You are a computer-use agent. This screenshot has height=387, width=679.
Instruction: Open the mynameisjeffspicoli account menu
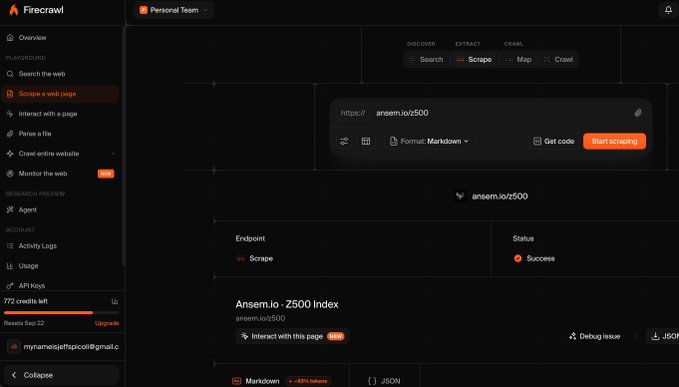(x=62, y=347)
